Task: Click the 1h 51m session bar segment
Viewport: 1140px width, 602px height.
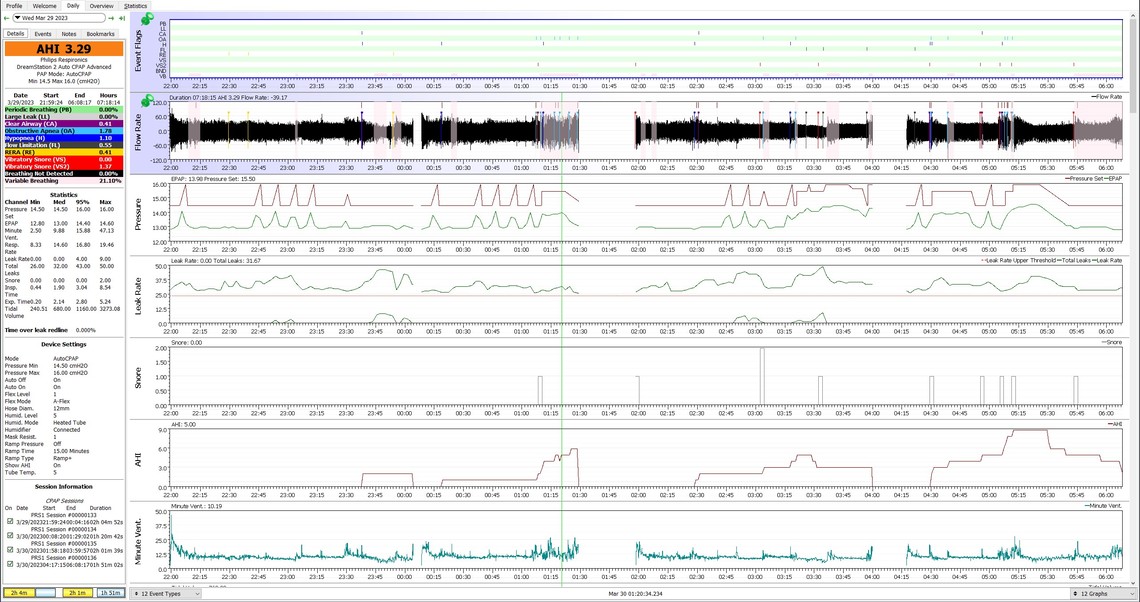Action: pos(110,593)
